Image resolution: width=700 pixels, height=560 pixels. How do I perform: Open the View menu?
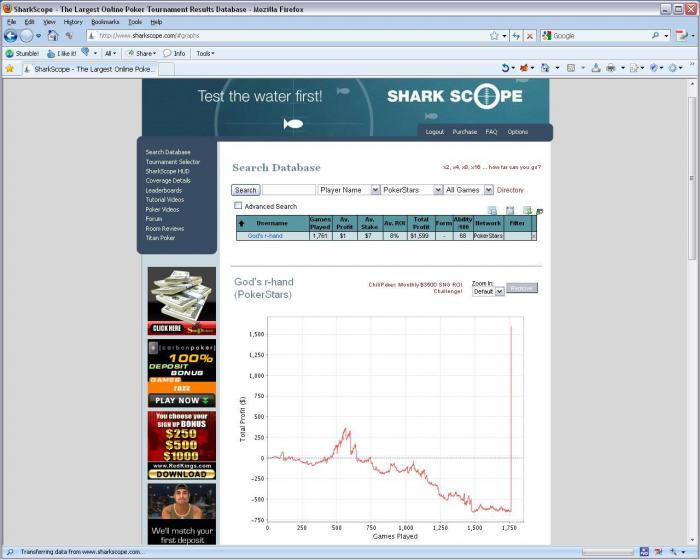[49, 22]
